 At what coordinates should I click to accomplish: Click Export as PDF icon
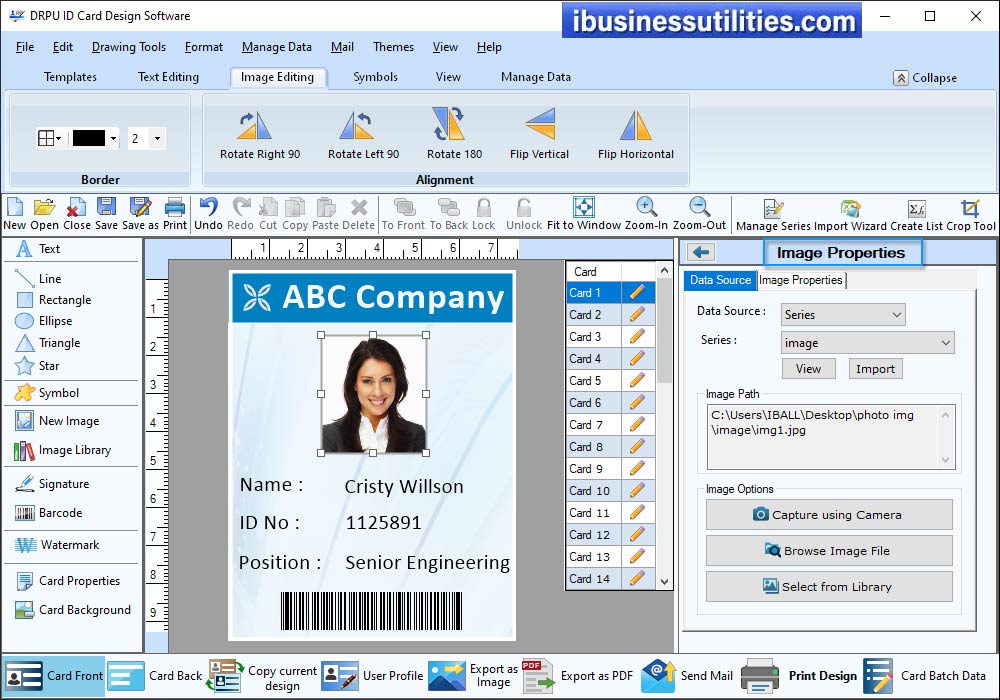[538, 676]
